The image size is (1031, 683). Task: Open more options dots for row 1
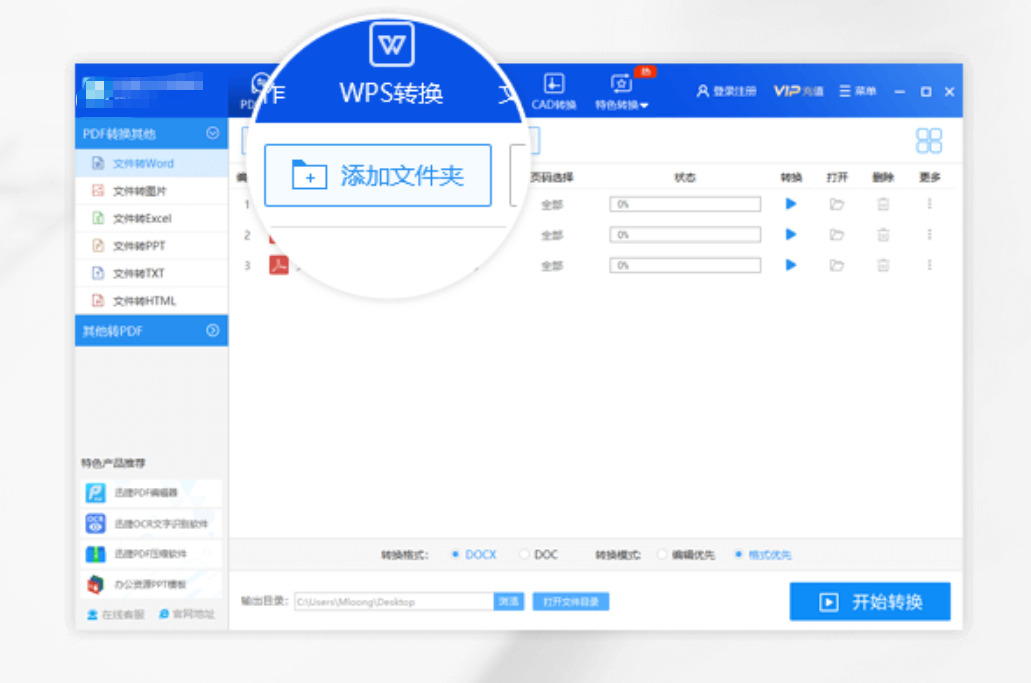click(929, 204)
